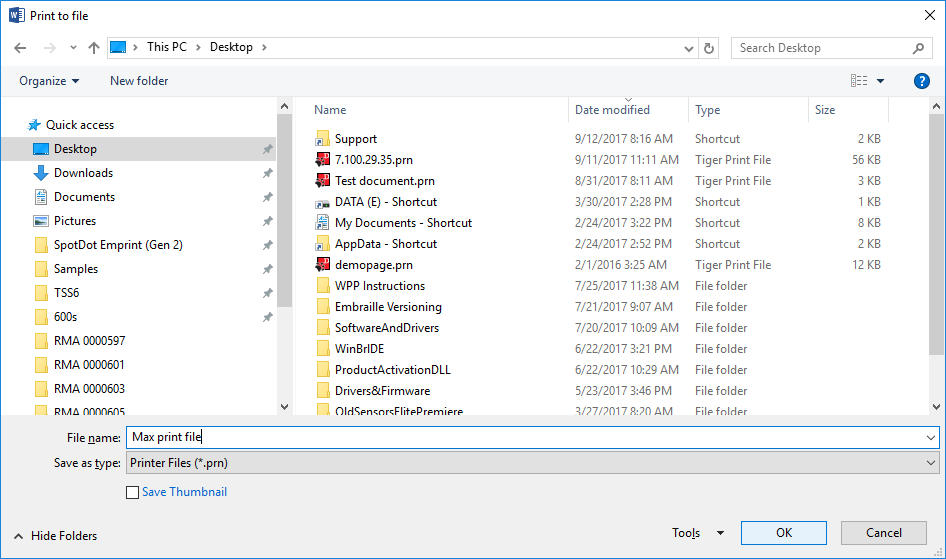Click the Help question mark icon
946x559 pixels.
[x=921, y=81]
